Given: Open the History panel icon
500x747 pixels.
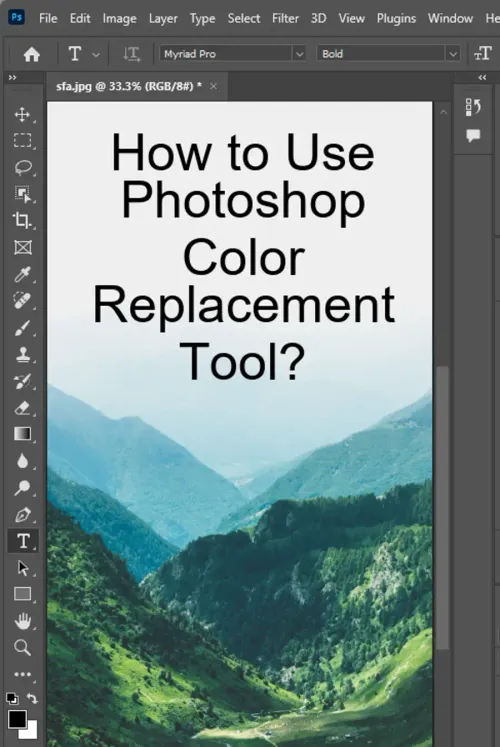Looking at the screenshot, I should tap(473, 108).
